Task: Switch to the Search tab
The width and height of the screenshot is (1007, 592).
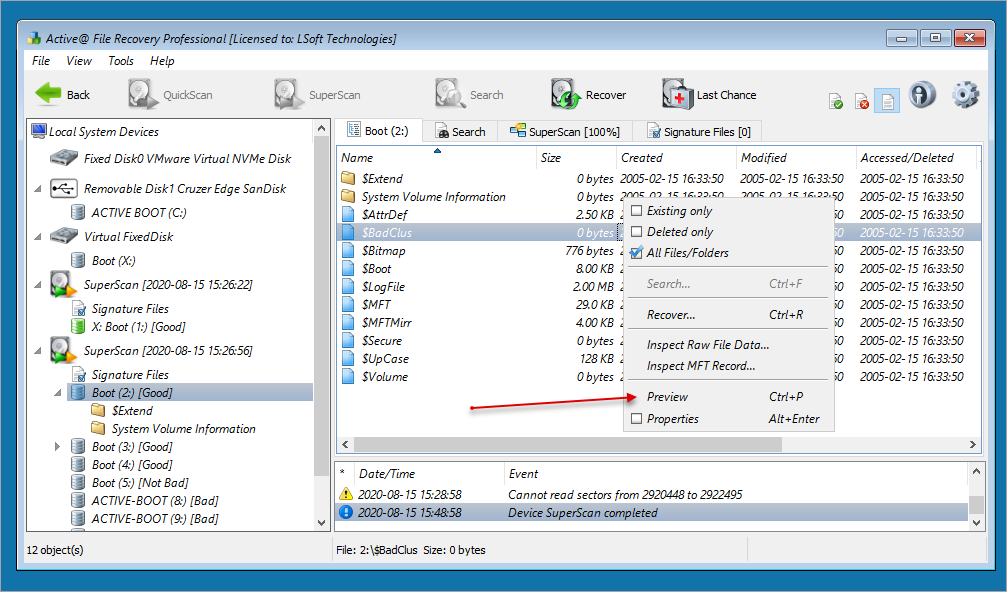Action: pos(460,132)
